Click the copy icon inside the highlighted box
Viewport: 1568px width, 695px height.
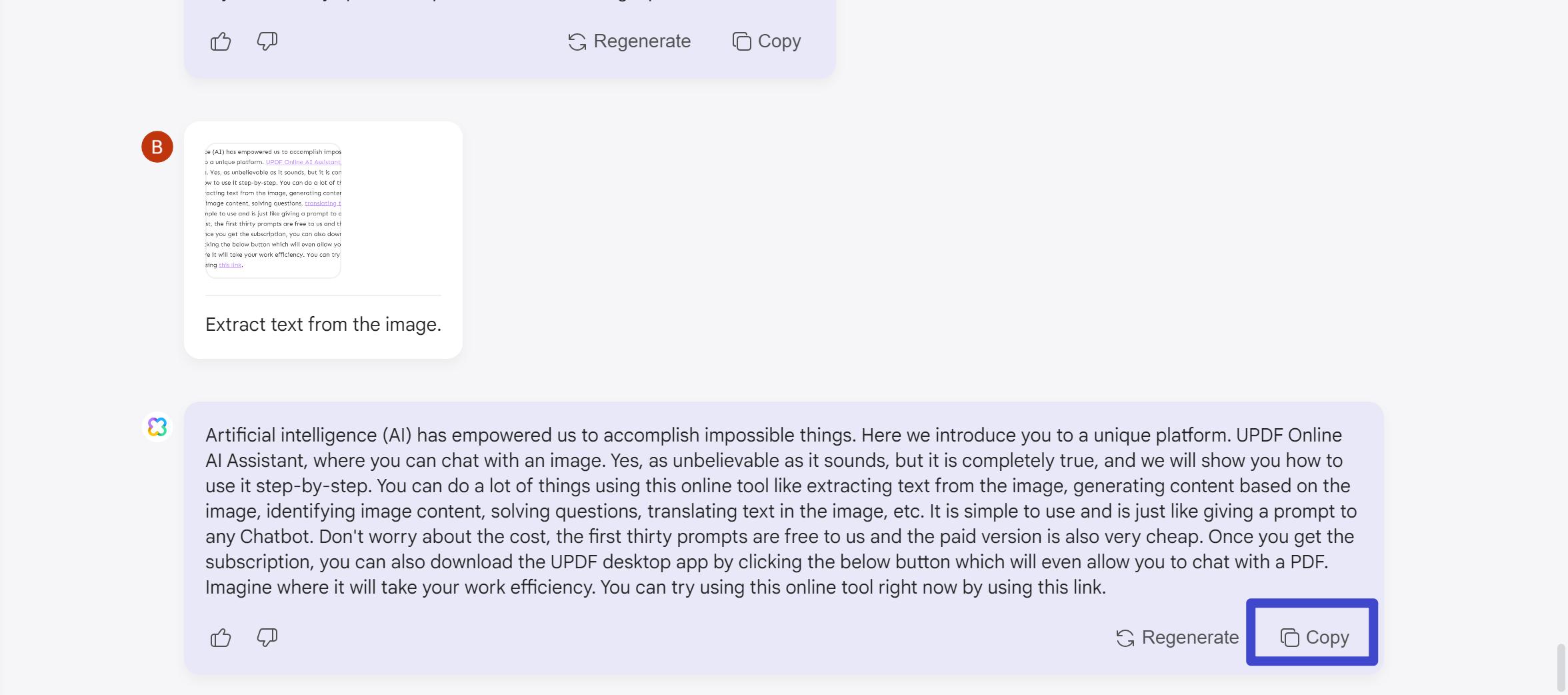coord(1289,638)
